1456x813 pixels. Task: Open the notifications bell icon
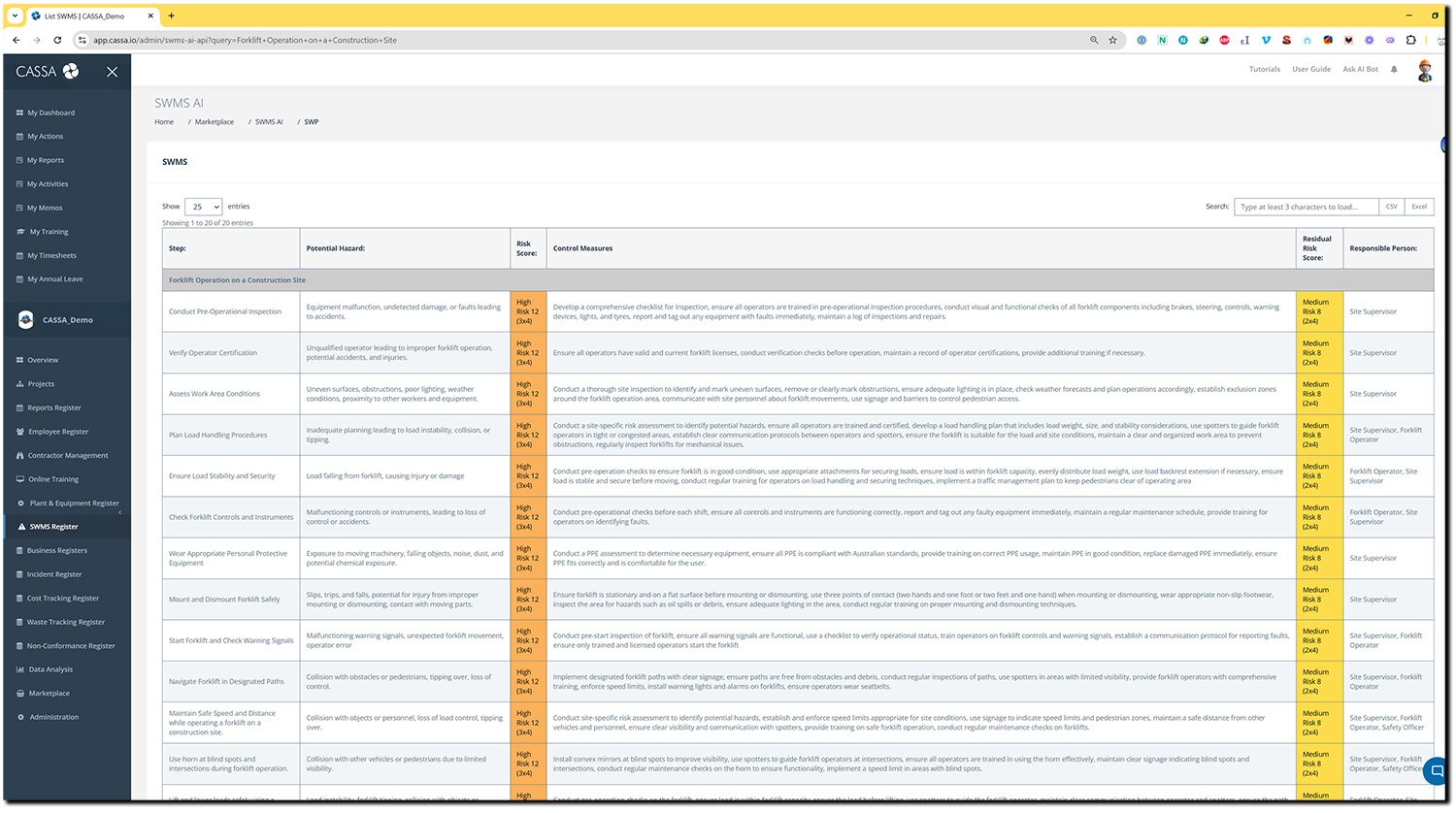[x=1394, y=69]
